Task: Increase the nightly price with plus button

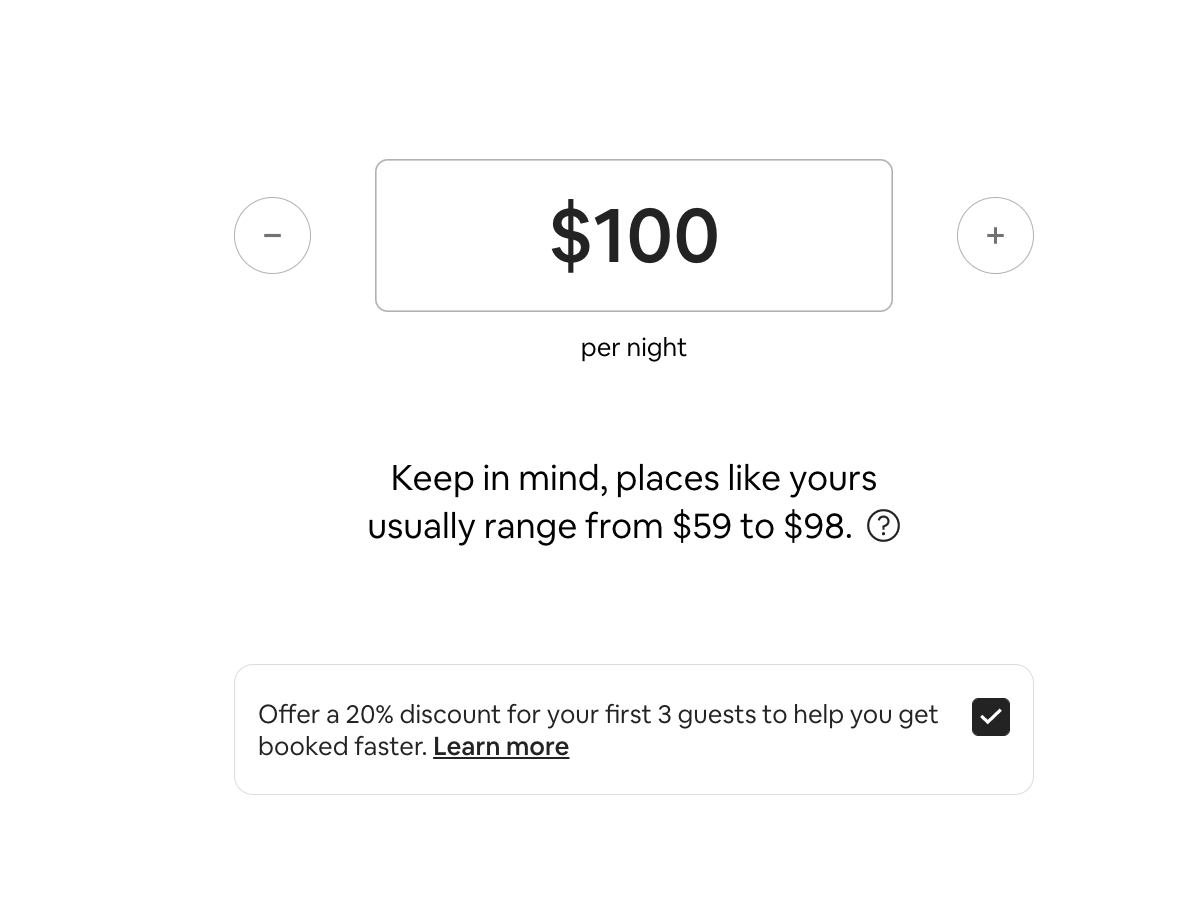Action: tap(995, 236)
